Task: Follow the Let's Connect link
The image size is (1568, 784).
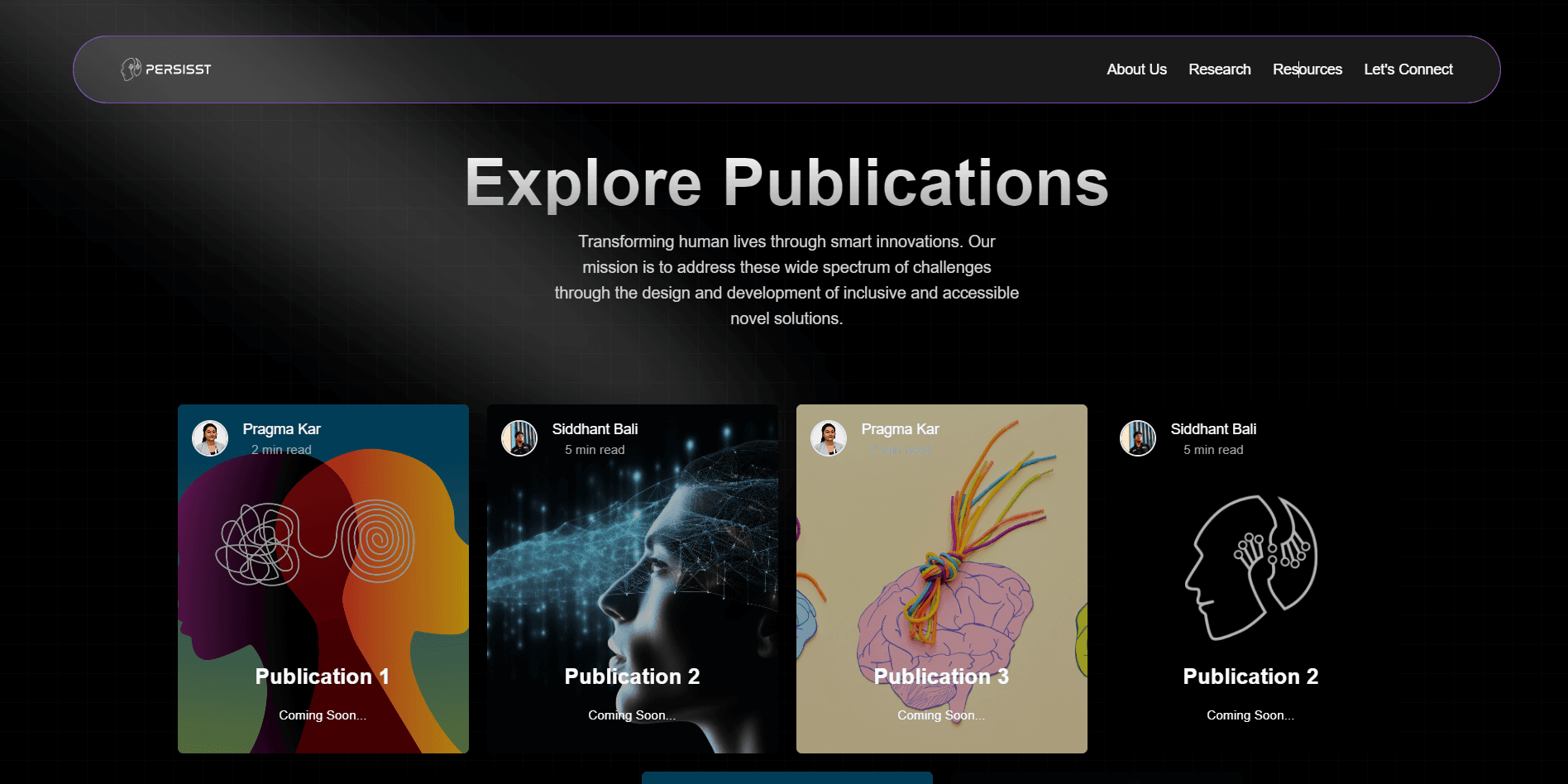Action: [1408, 69]
